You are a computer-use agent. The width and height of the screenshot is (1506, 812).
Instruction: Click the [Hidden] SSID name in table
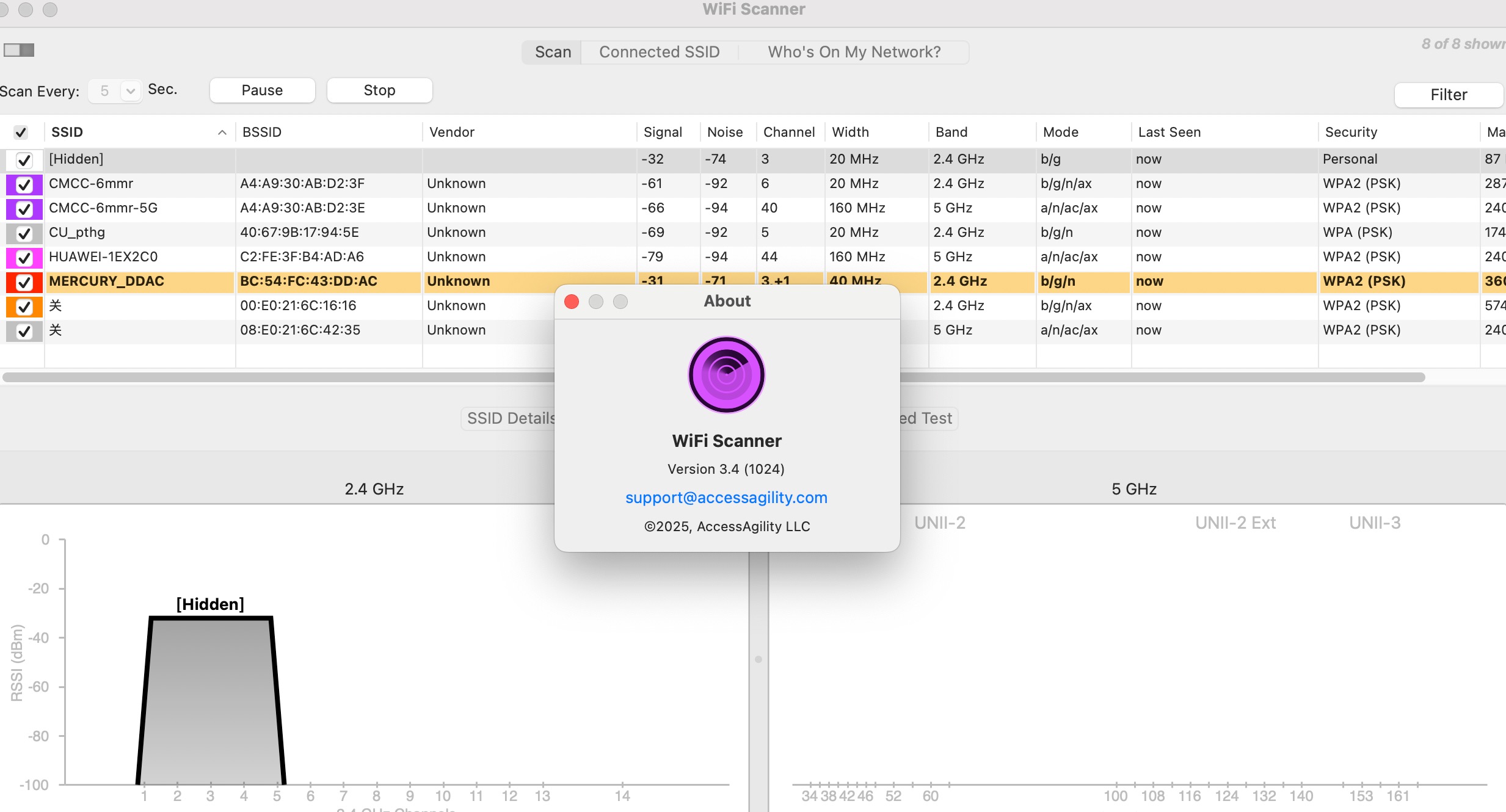(76, 159)
